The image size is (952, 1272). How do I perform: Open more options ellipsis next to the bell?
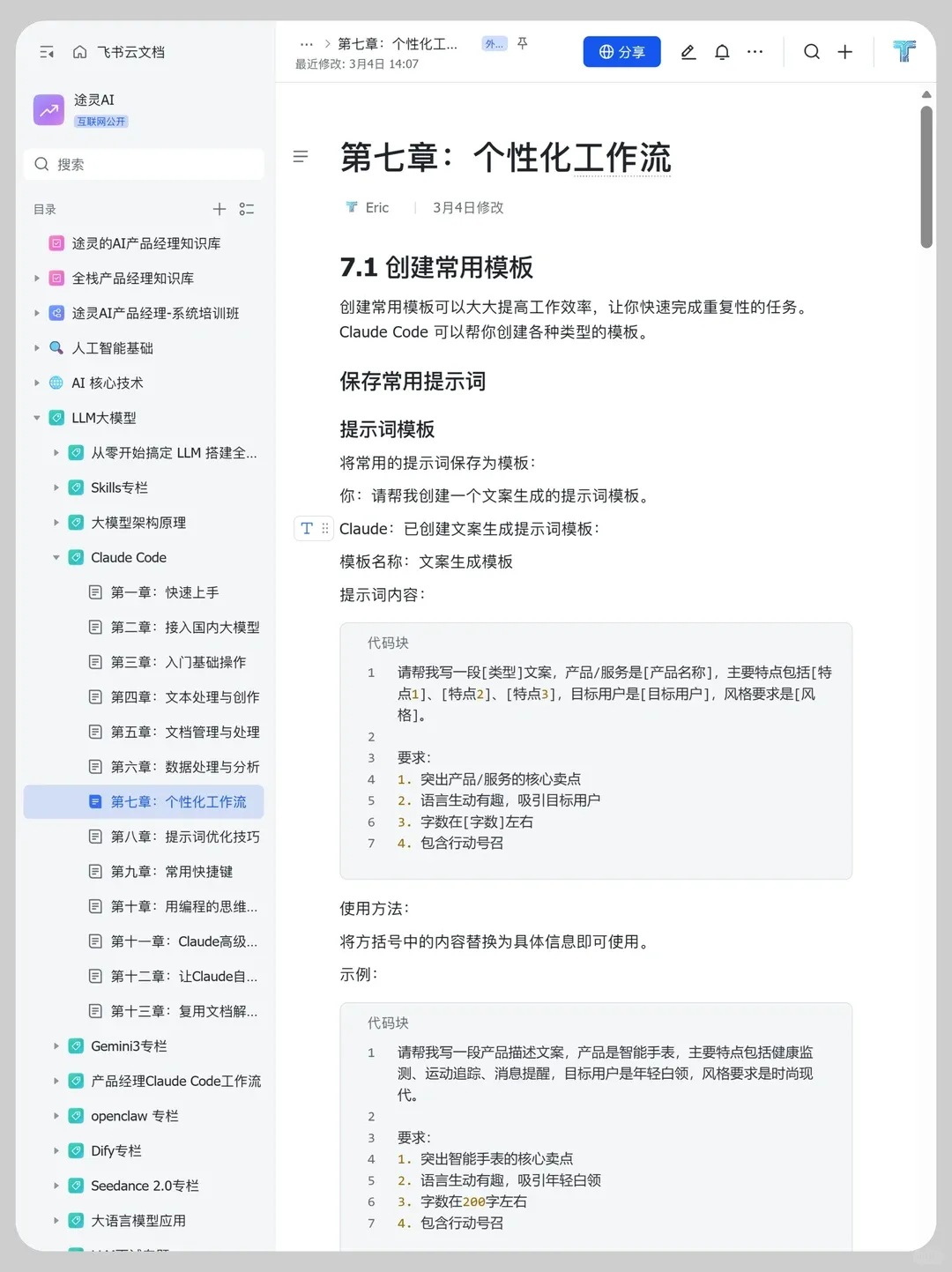coord(755,52)
